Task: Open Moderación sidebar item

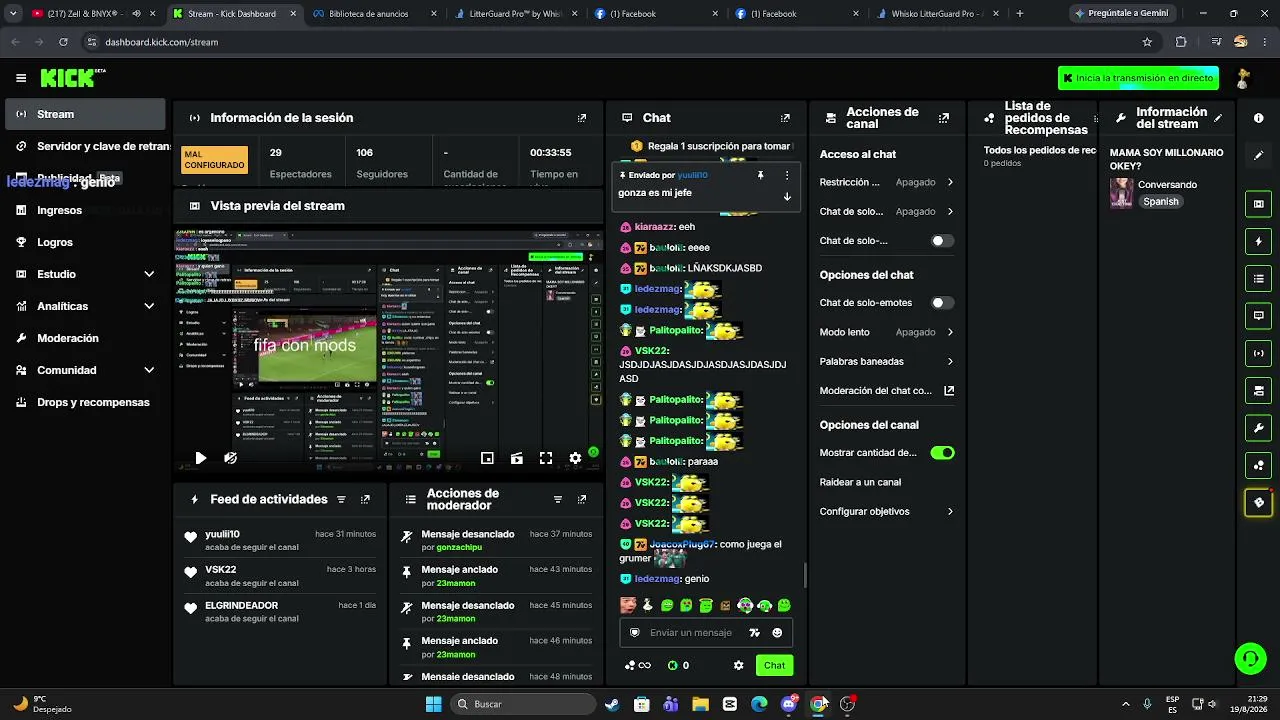Action: point(84,338)
